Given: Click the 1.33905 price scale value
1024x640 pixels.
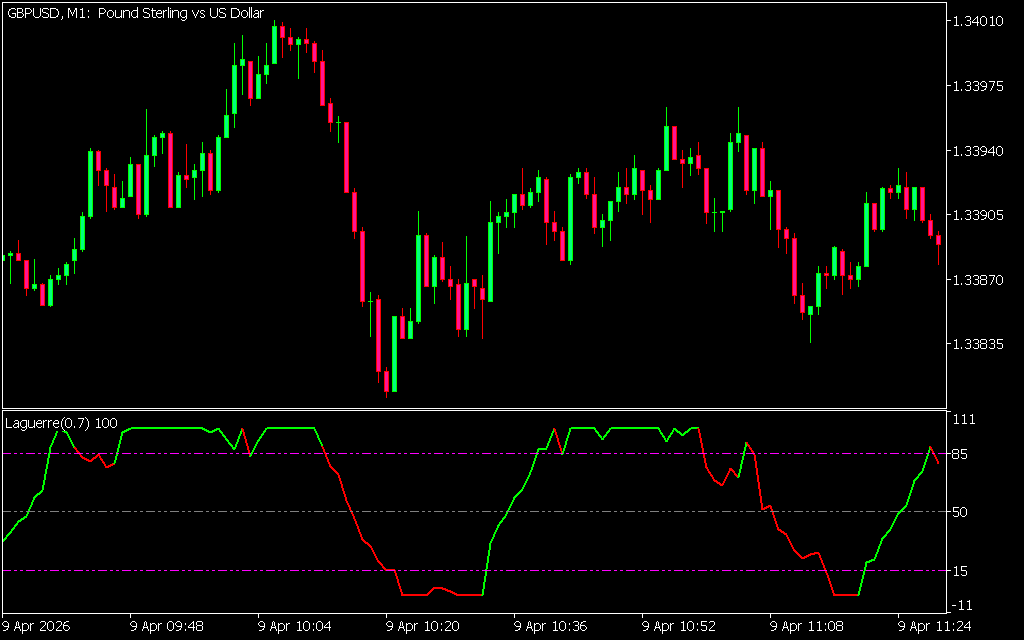Looking at the screenshot, I should coord(979,215).
